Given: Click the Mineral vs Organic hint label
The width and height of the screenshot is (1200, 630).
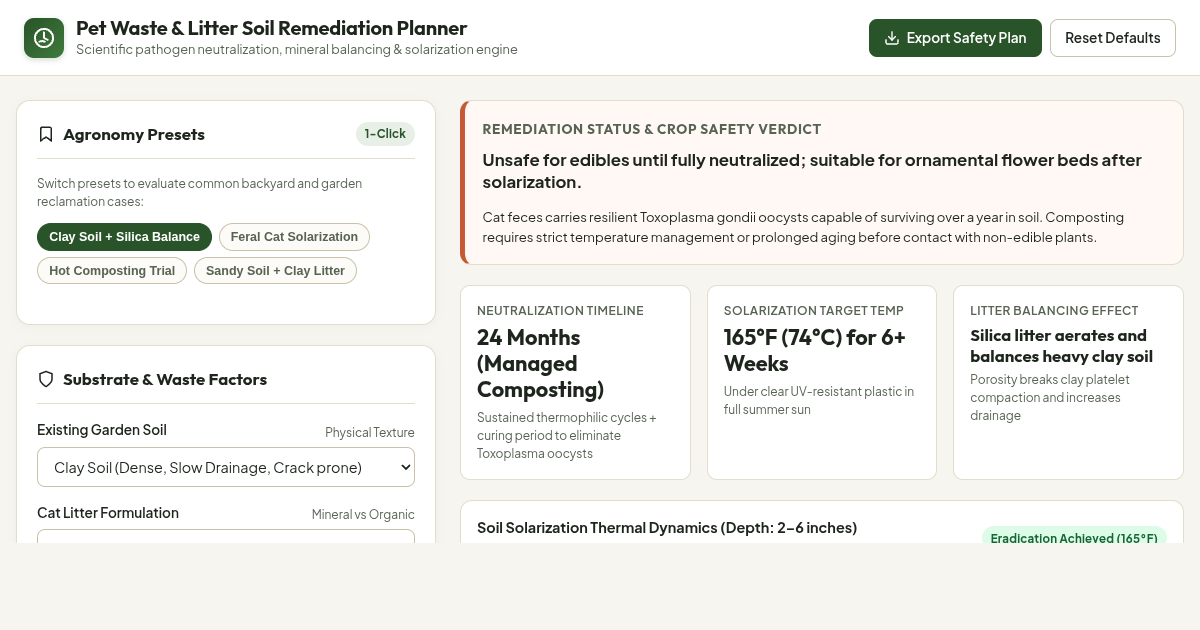Looking at the screenshot, I should click(363, 514).
